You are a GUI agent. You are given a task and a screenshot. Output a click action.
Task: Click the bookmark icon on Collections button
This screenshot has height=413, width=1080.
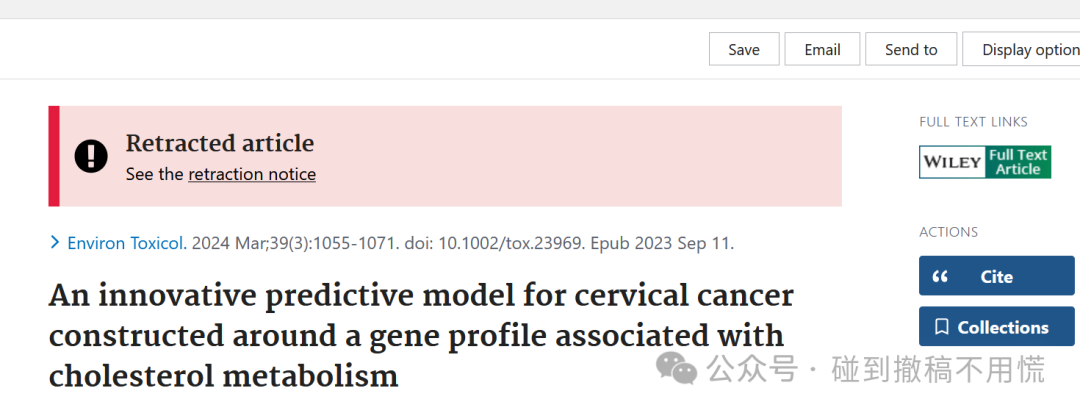click(942, 327)
